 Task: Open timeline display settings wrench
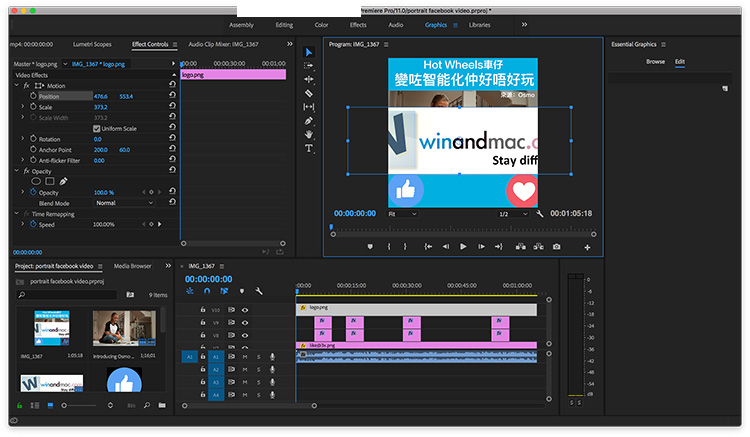tap(259, 291)
